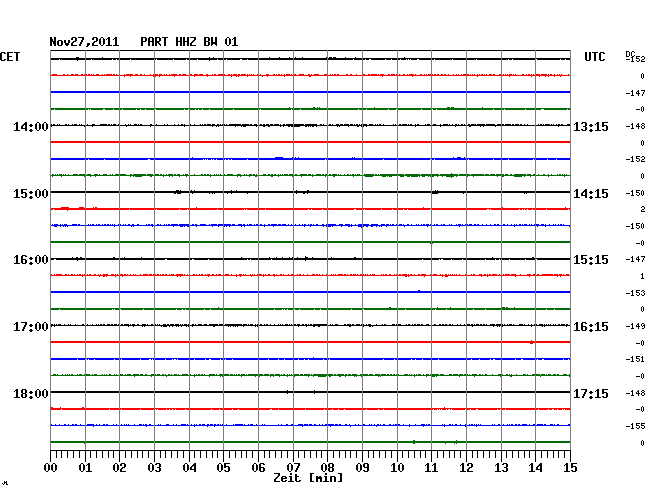Click minute 00 on the x-axis
Viewport: 650px width, 494px height.
(x=51, y=467)
